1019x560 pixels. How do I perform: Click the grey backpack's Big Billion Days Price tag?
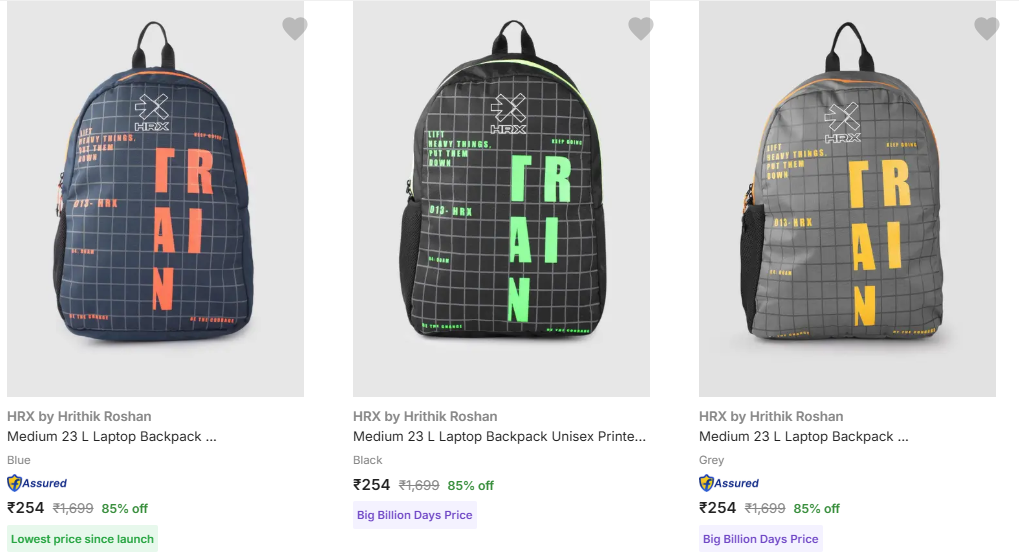point(760,539)
